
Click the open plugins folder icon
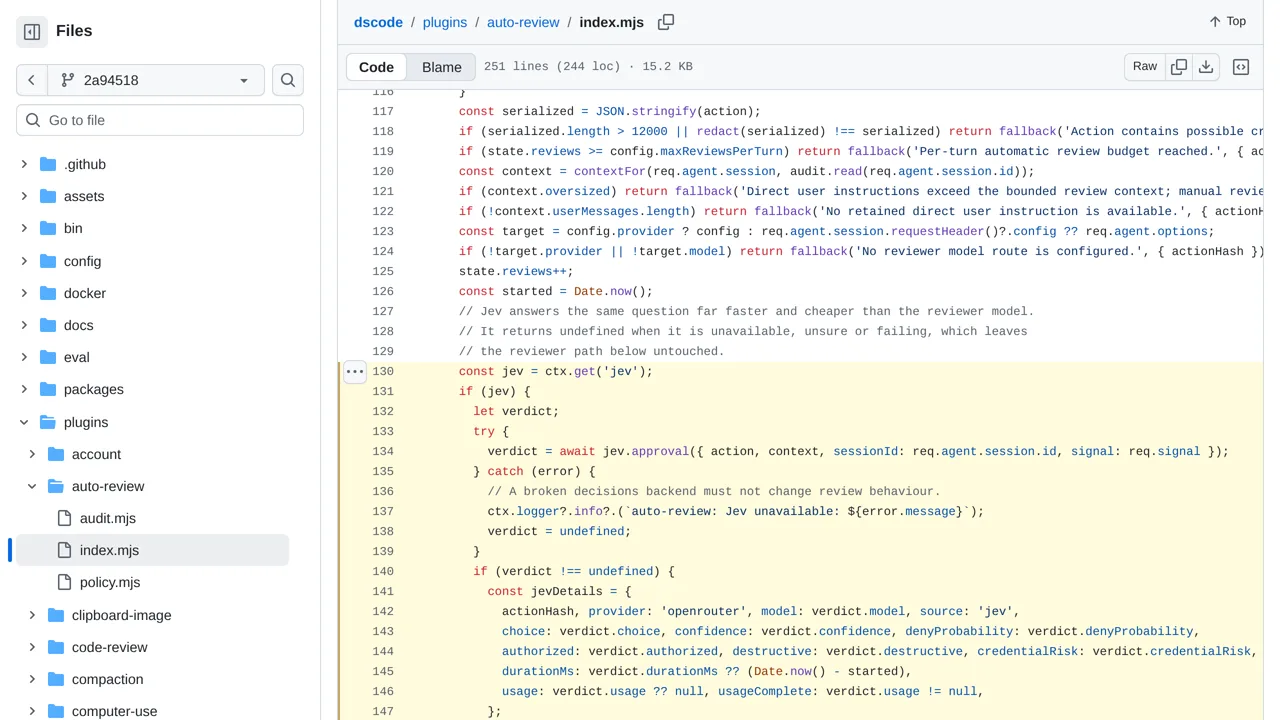click(48, 422)
